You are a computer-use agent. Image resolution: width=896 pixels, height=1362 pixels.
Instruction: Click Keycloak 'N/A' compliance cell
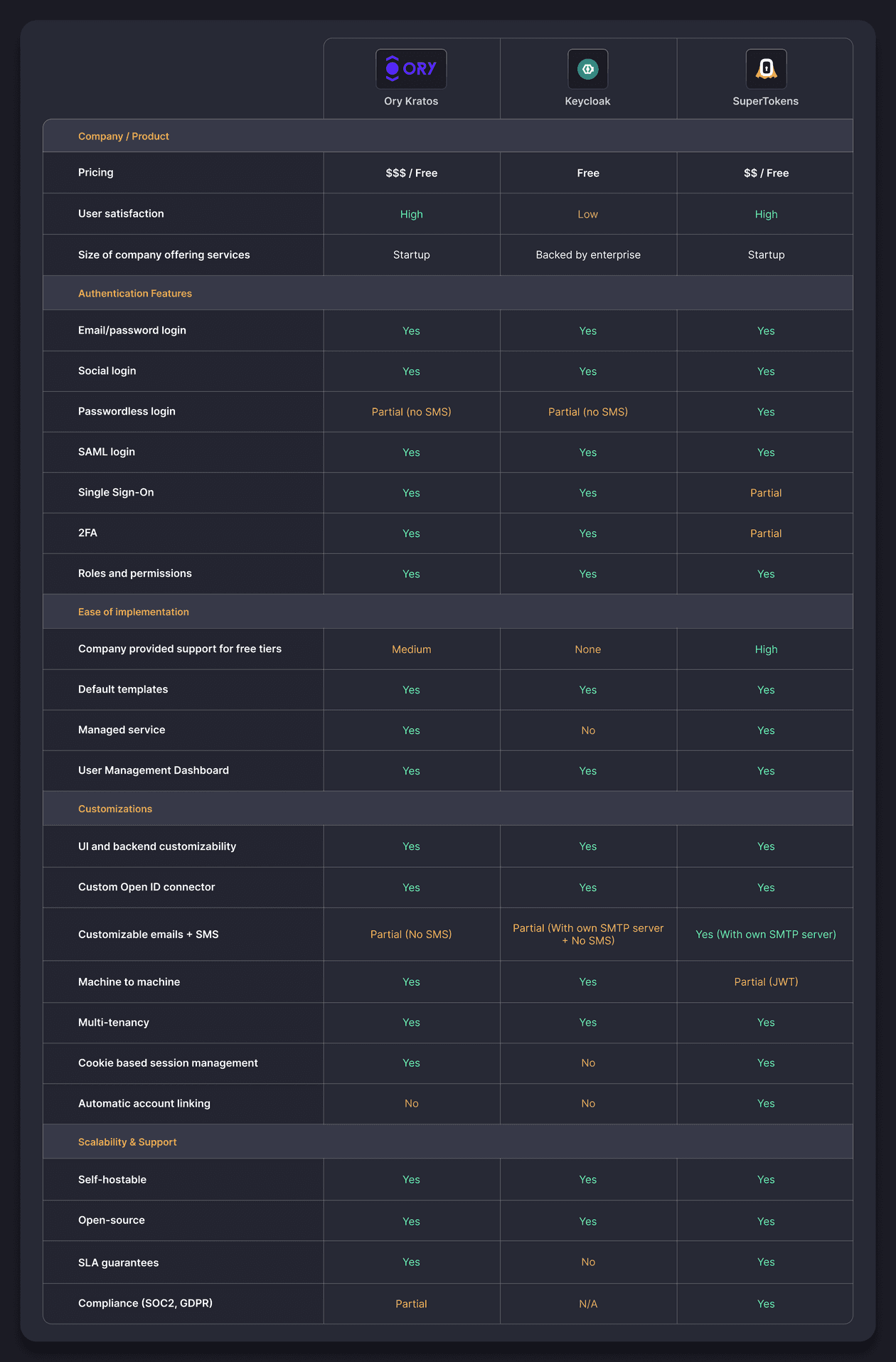pos(588,1304)
